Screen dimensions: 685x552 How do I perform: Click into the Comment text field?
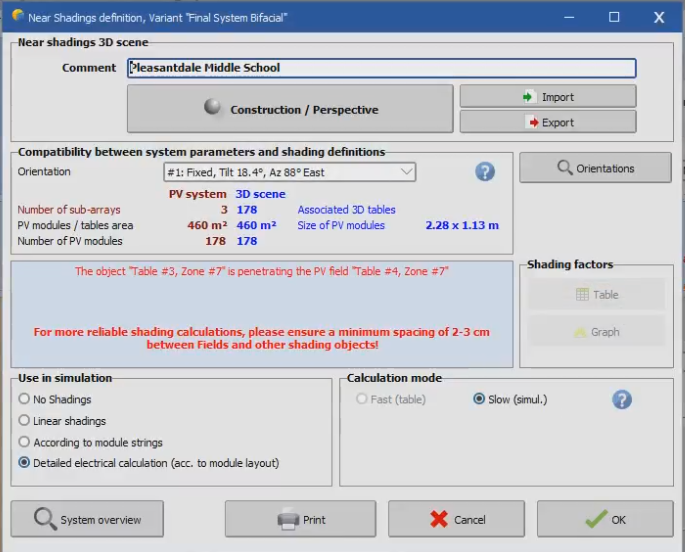[382, 68]
